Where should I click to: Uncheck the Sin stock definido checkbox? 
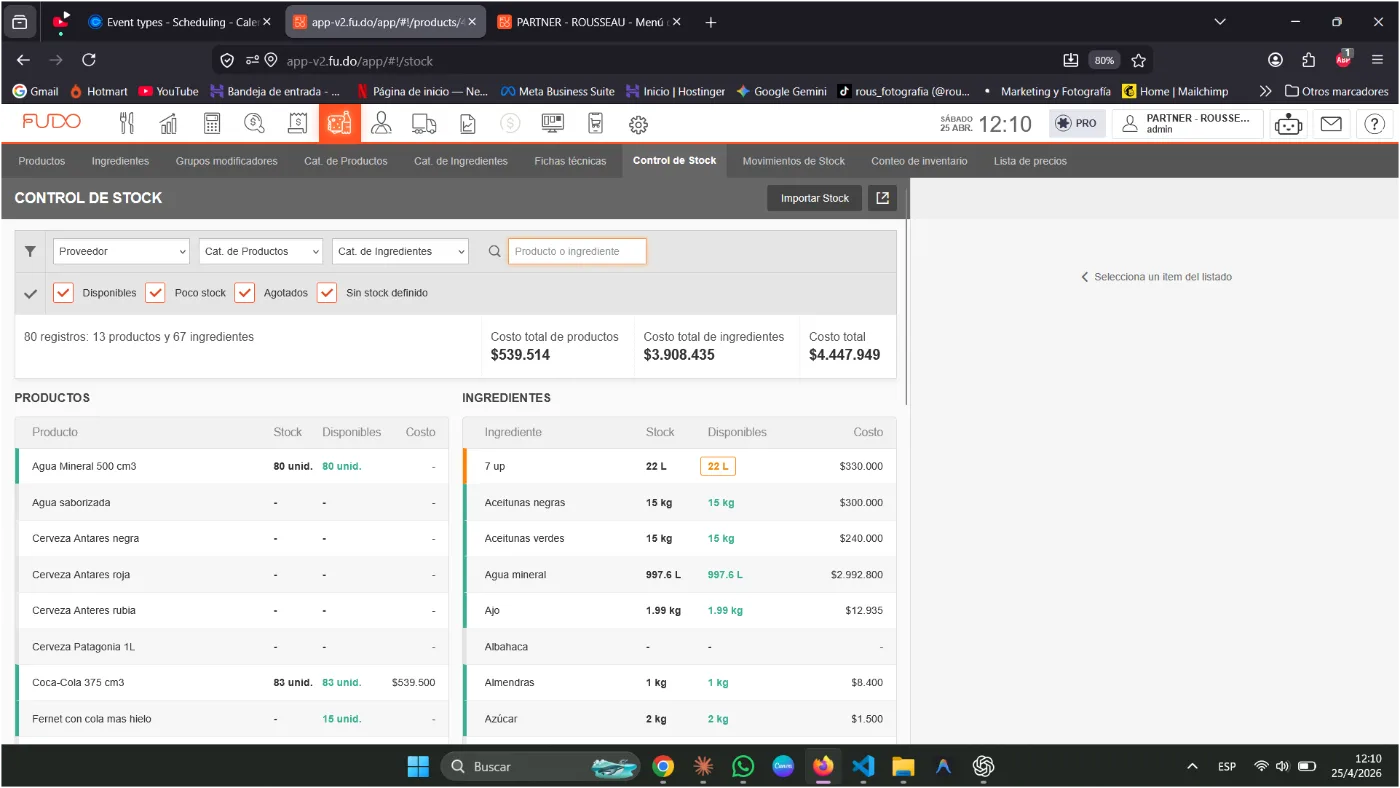(327, 293)
